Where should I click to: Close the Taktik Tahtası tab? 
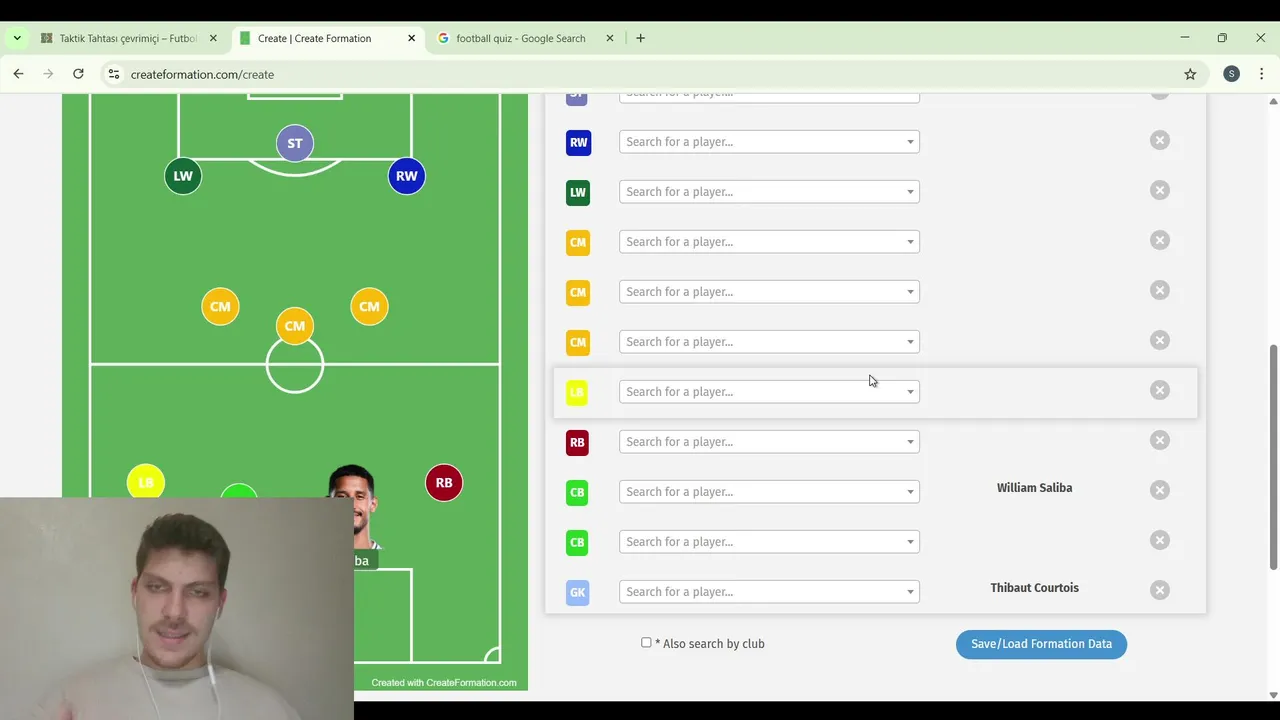pos(213,38)
